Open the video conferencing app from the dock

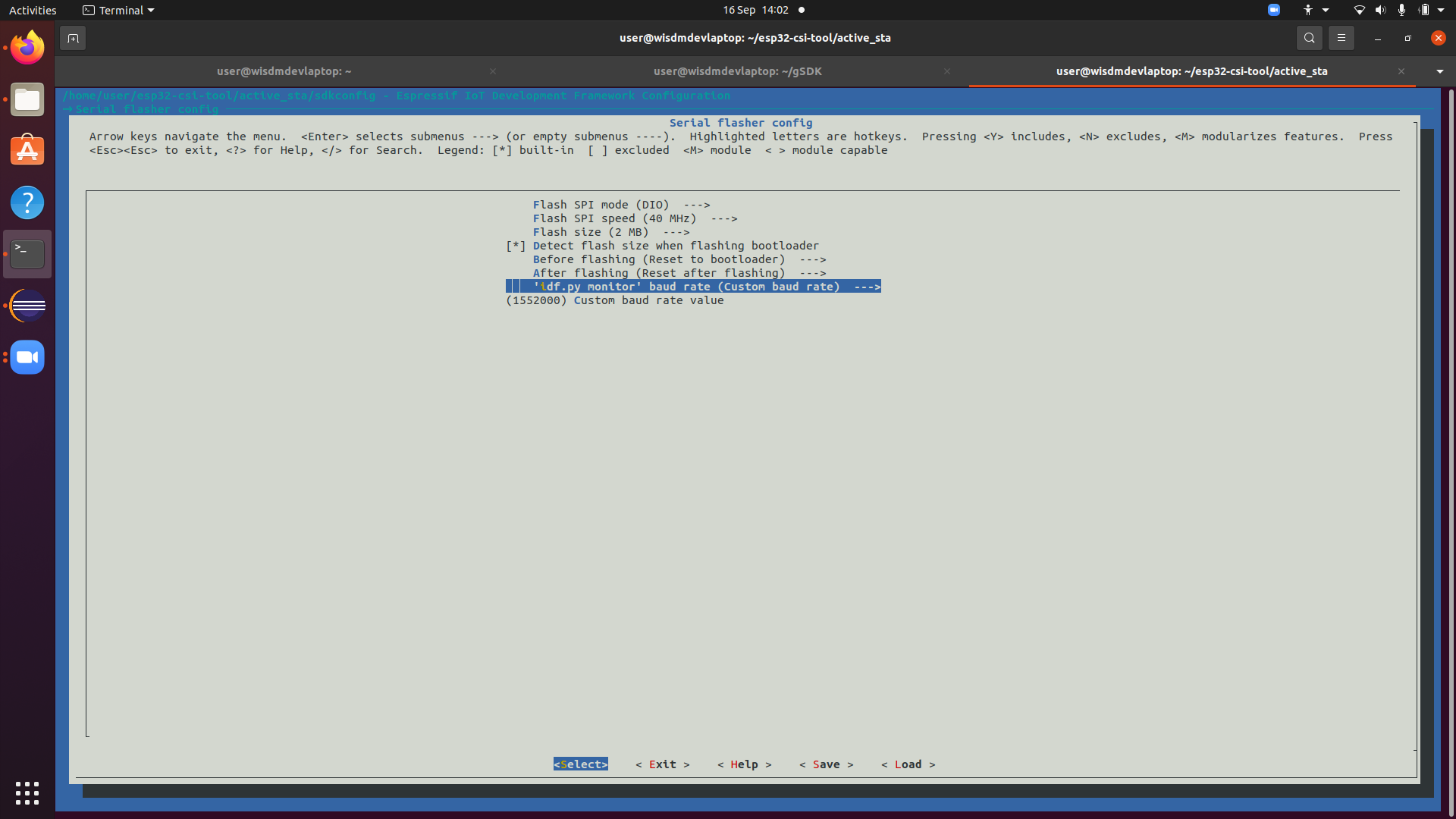(27, 357)
